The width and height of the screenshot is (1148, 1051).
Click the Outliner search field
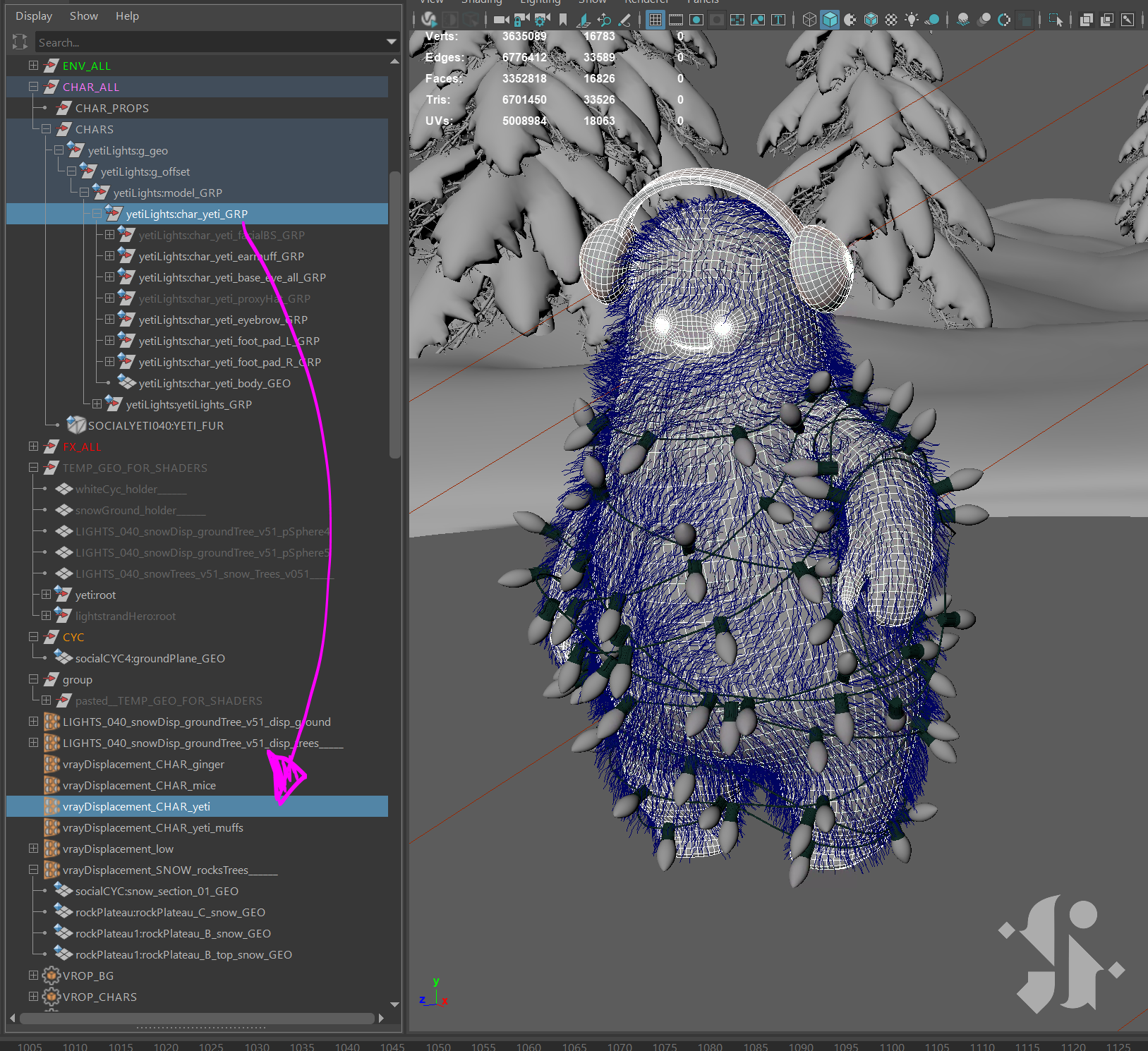[x=210, y=42]
